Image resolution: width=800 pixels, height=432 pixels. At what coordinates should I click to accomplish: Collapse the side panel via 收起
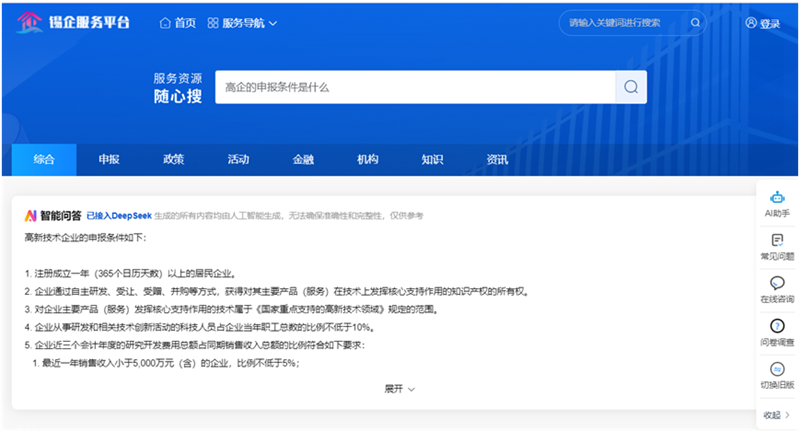coord(777,414)
